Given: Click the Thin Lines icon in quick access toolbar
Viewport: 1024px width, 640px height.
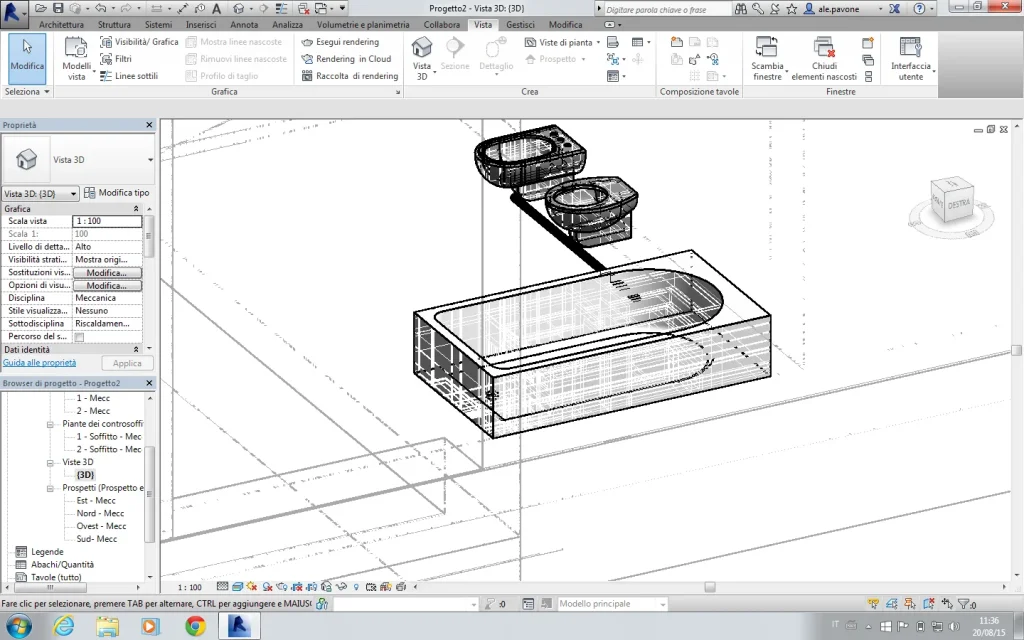Looking at the screenshot, I should (281, 8).
